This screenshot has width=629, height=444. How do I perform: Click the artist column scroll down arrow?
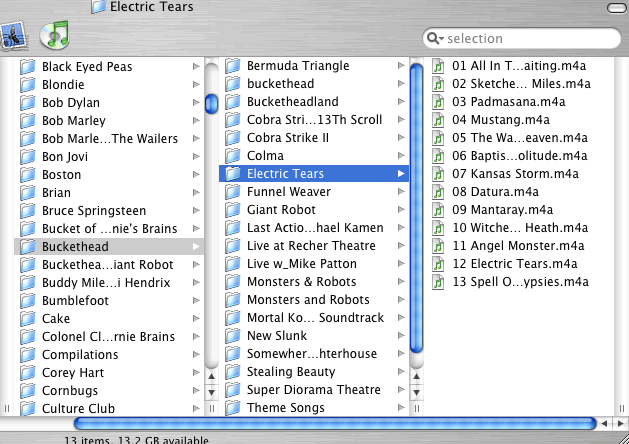click(x=211, y=392)
